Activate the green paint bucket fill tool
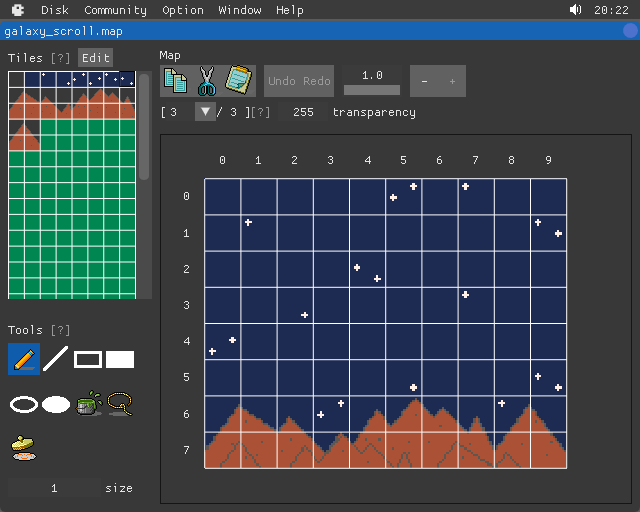 88,403
